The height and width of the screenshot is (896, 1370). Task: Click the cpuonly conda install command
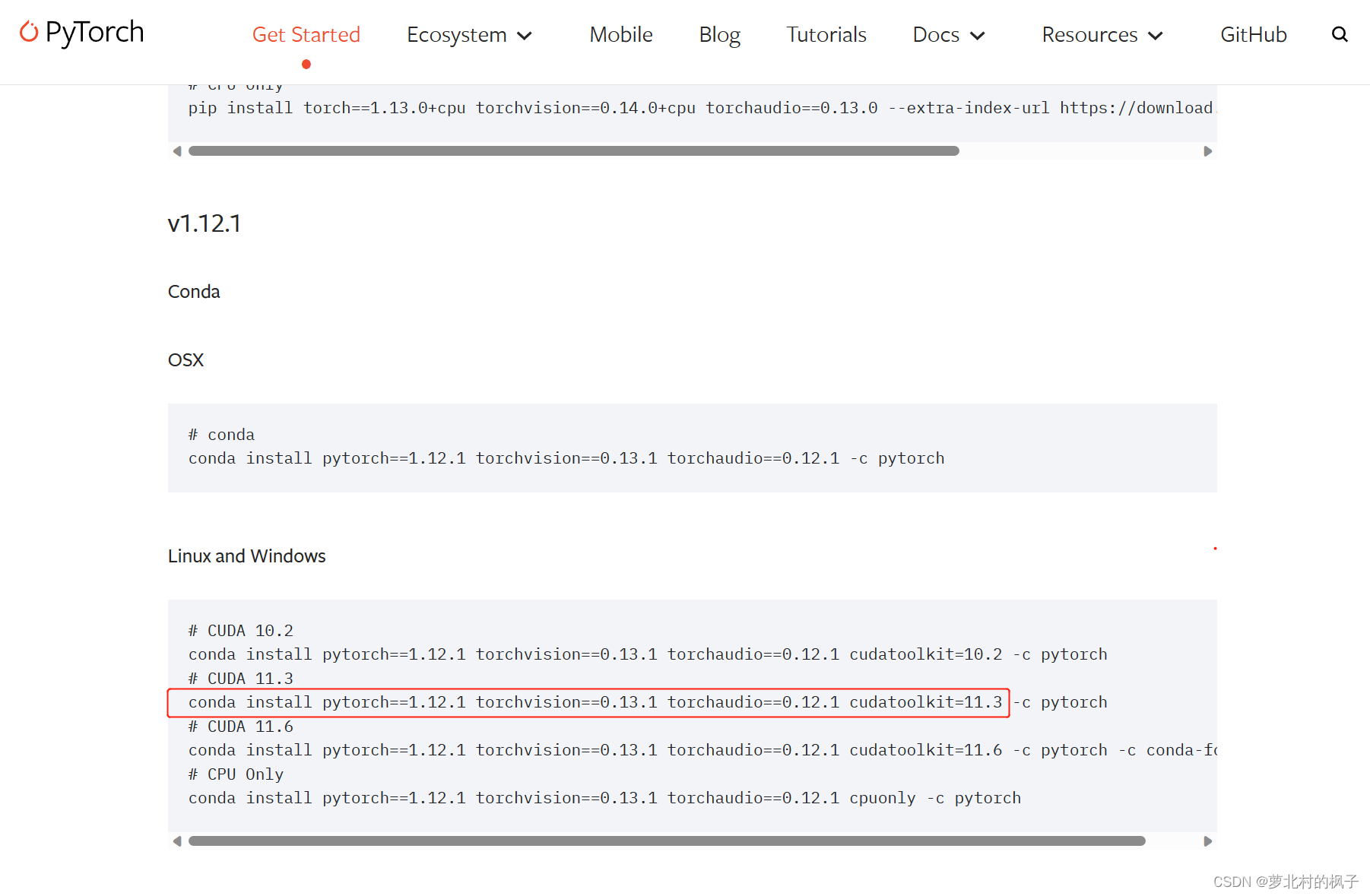click(x=604, y=798)
